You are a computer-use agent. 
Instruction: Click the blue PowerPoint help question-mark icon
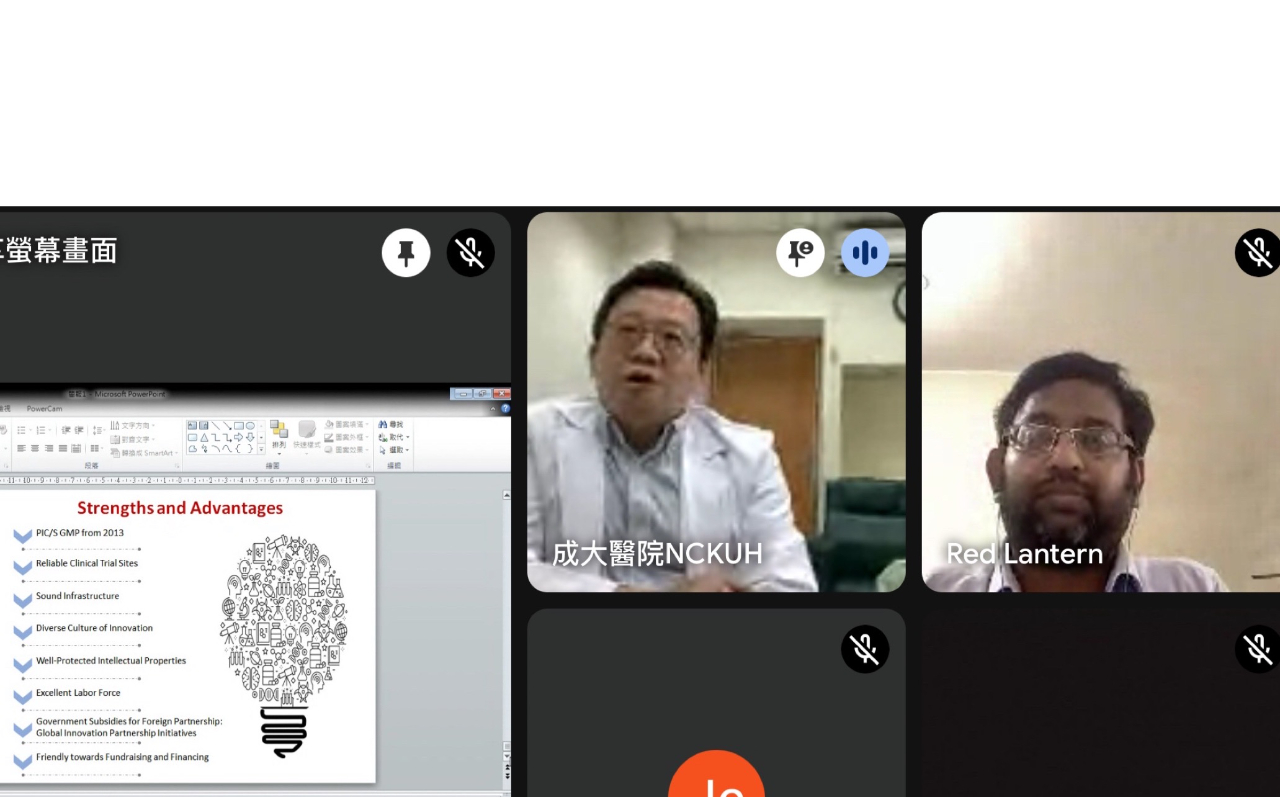pos(505,408)
